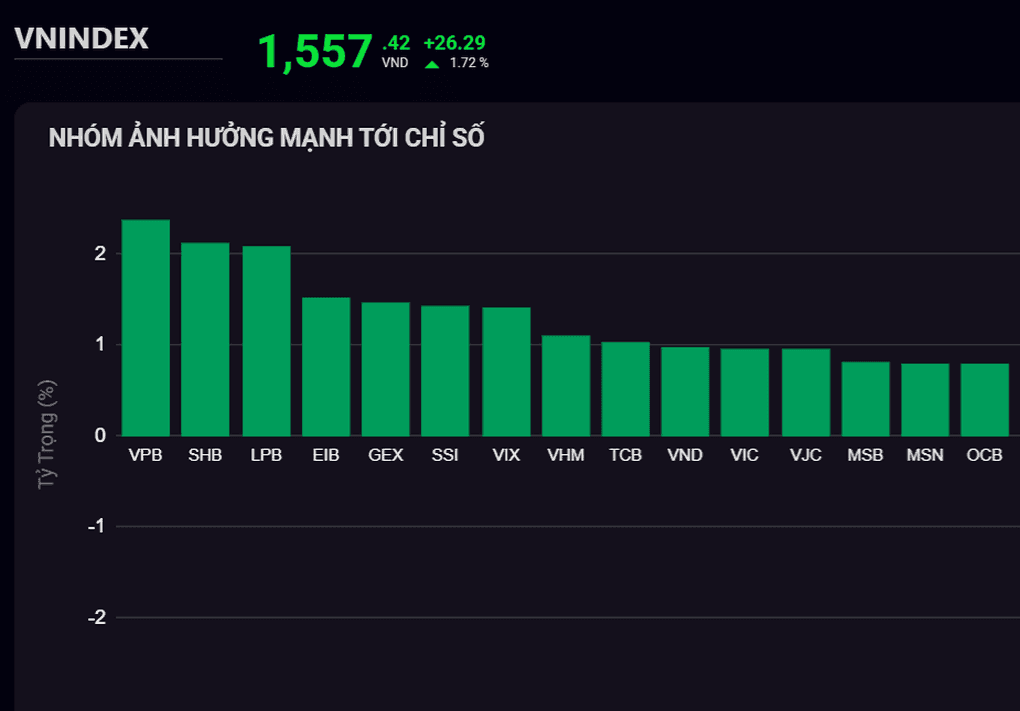
Task: Click the 1.72 % percentage change
Action: coord(469,63)
